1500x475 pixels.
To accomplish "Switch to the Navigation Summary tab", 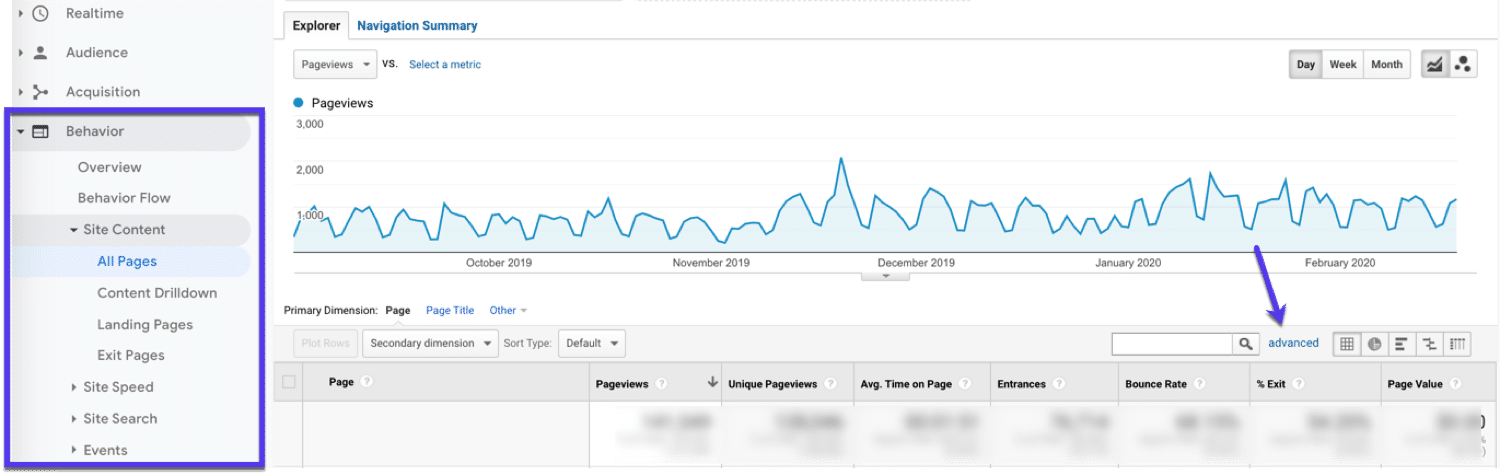I will [x=417, y=26].
